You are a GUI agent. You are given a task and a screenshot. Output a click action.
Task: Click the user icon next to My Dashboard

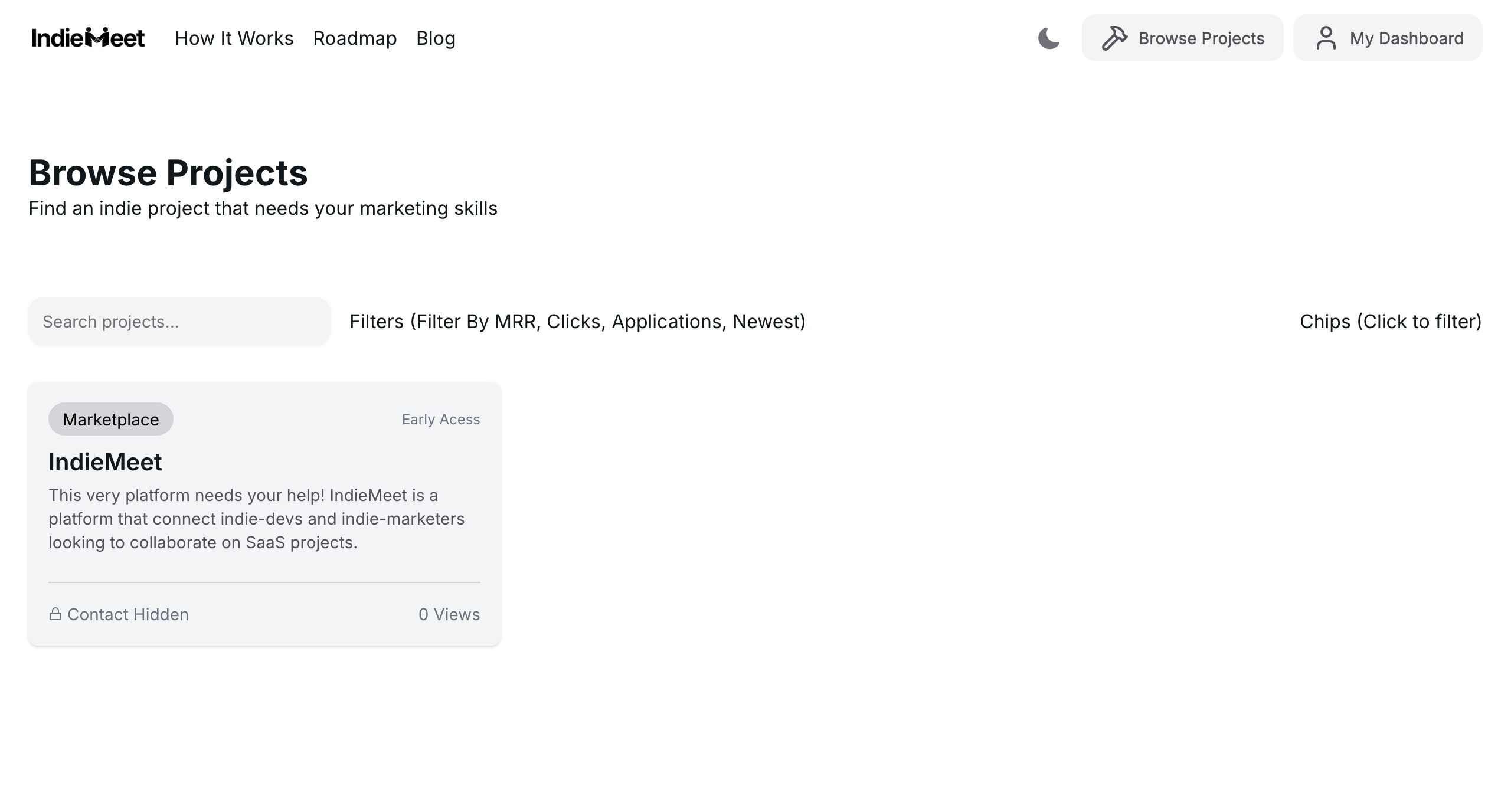coord(1326,37)
